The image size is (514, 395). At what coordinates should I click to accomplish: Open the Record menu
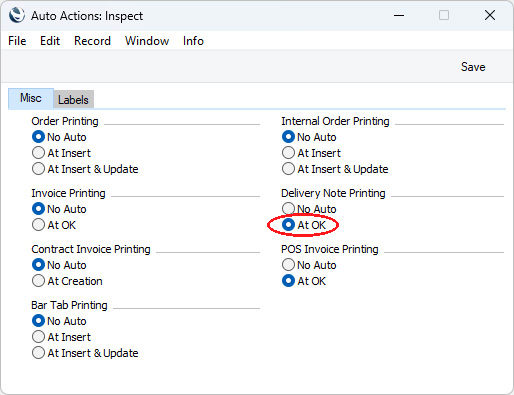(x=92, y=41)
